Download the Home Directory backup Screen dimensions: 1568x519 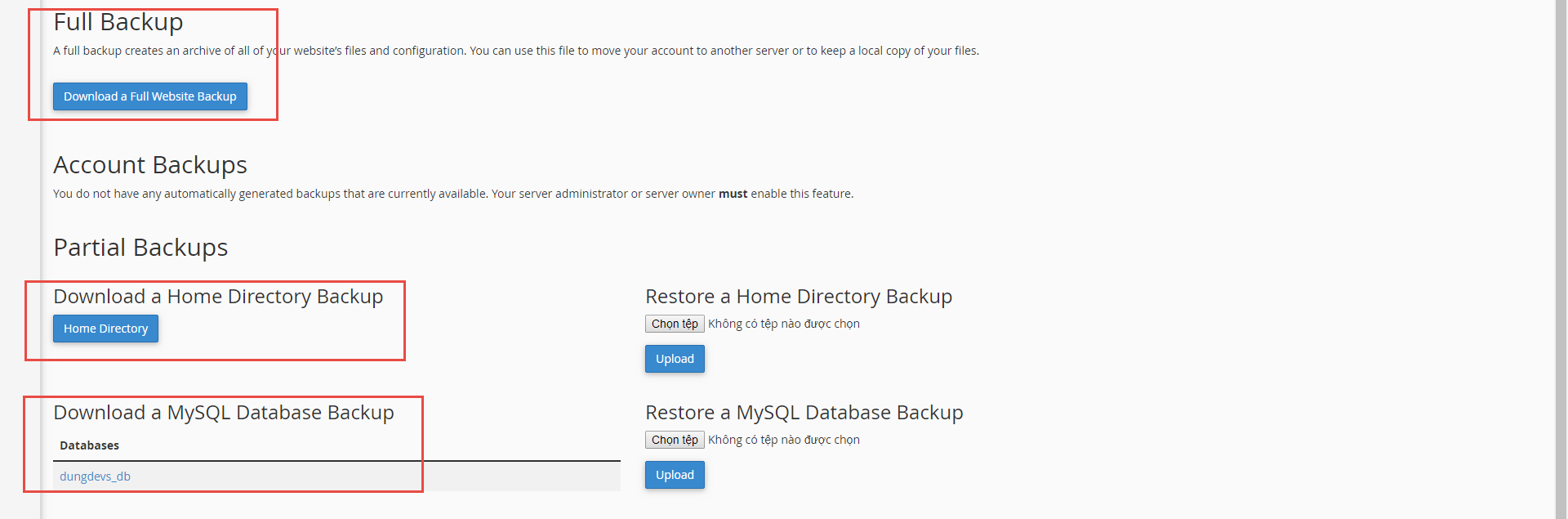[105, 329]
